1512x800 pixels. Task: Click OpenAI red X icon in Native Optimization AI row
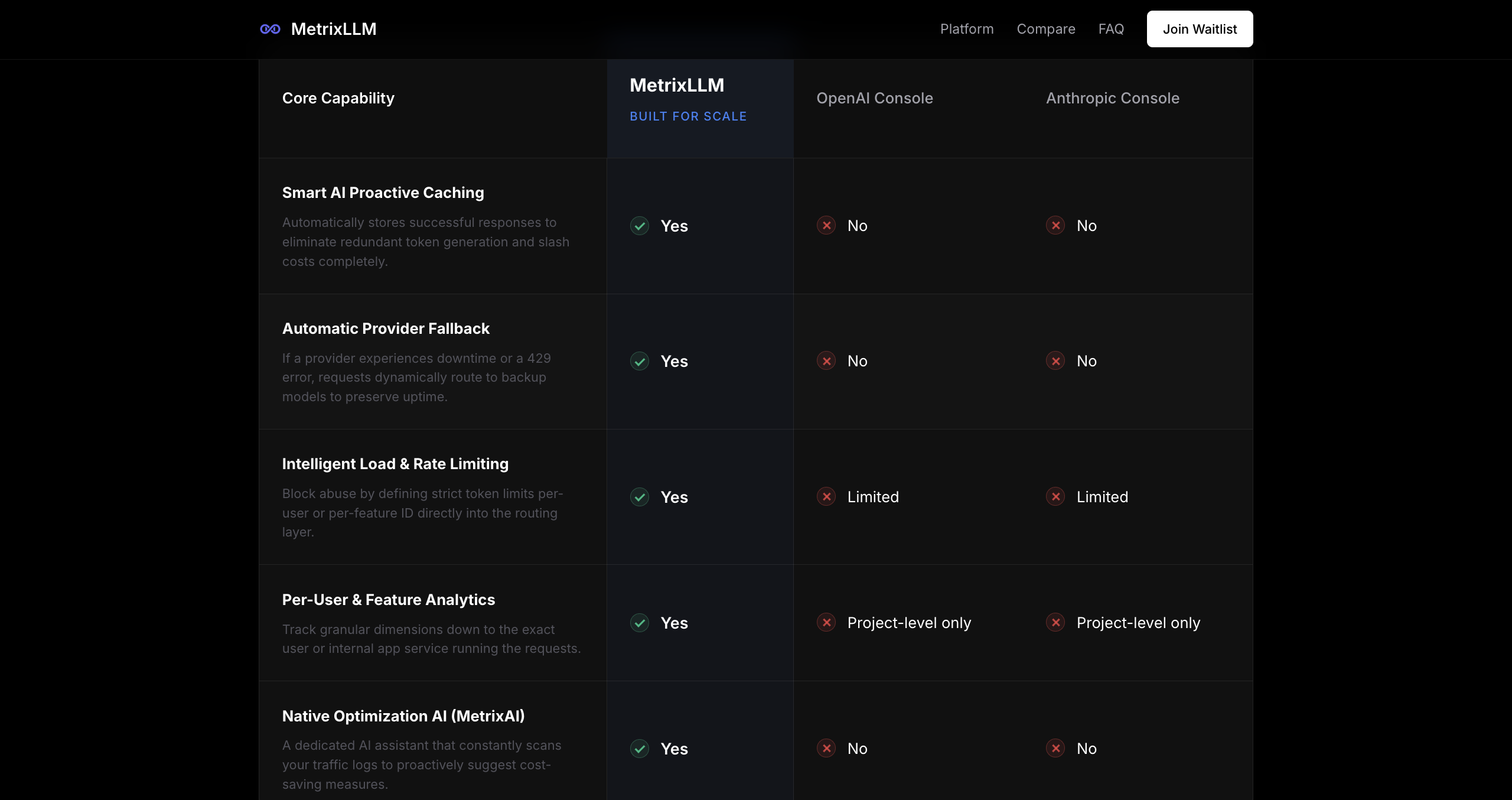[826, 748]
